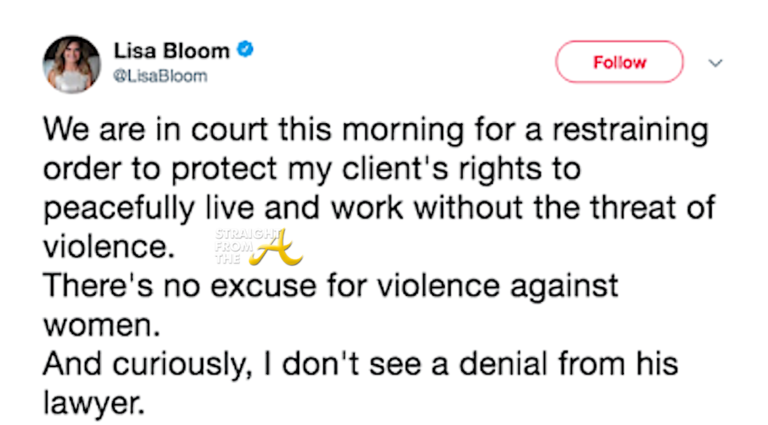This screenshot has height=425, width=768.
Task: Click the blue verified badge
Action: [246, 49]
